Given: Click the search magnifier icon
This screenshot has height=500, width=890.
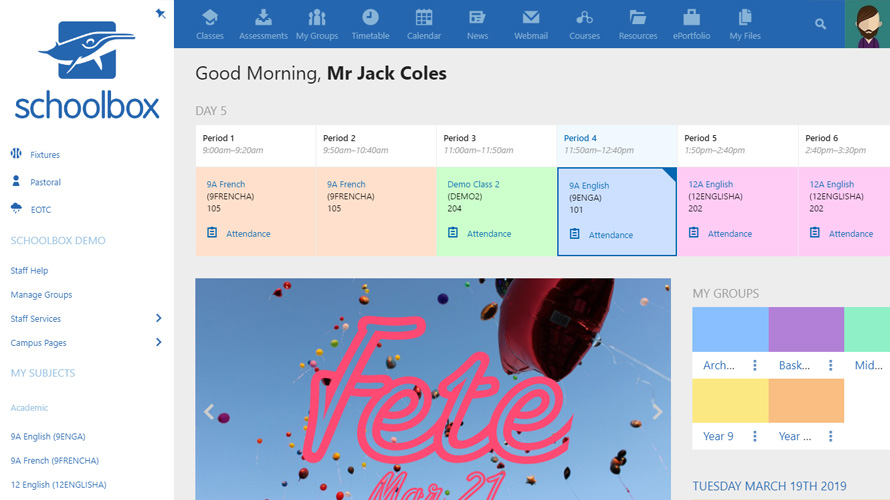Looking at the screenshot, I should 820,24.
